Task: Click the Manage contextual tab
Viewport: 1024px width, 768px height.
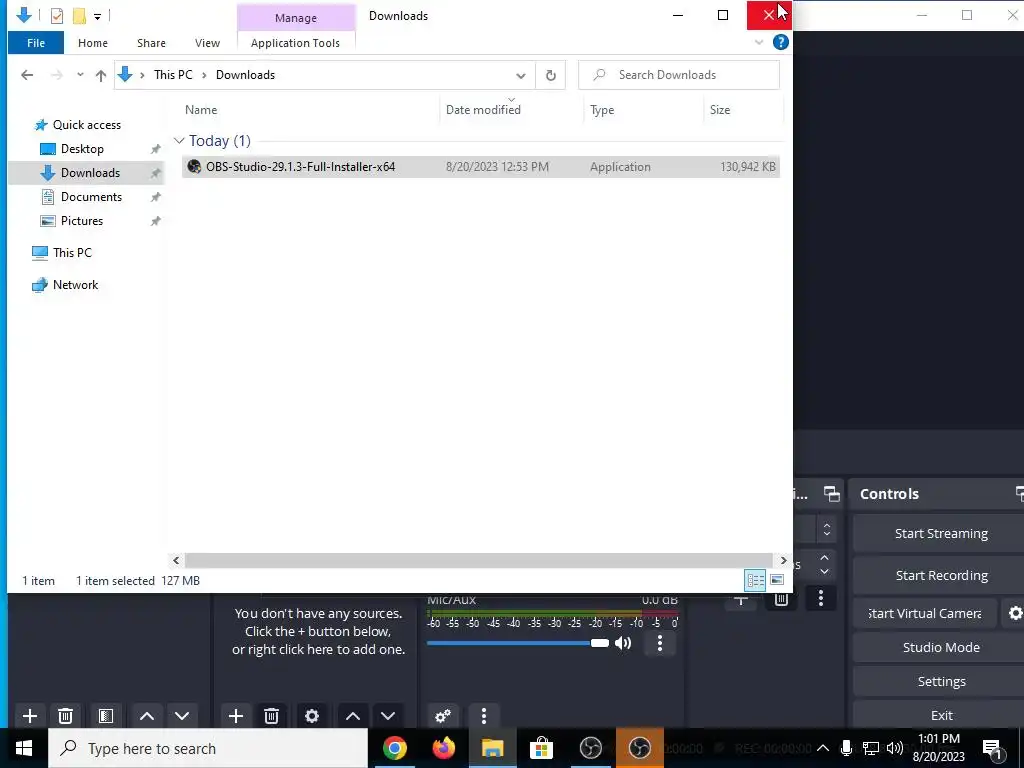Action: [x=296, y=18]
